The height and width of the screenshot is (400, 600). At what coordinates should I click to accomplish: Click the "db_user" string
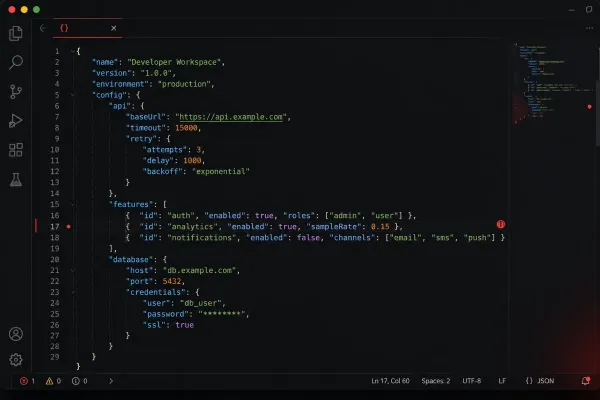point(201,303)
